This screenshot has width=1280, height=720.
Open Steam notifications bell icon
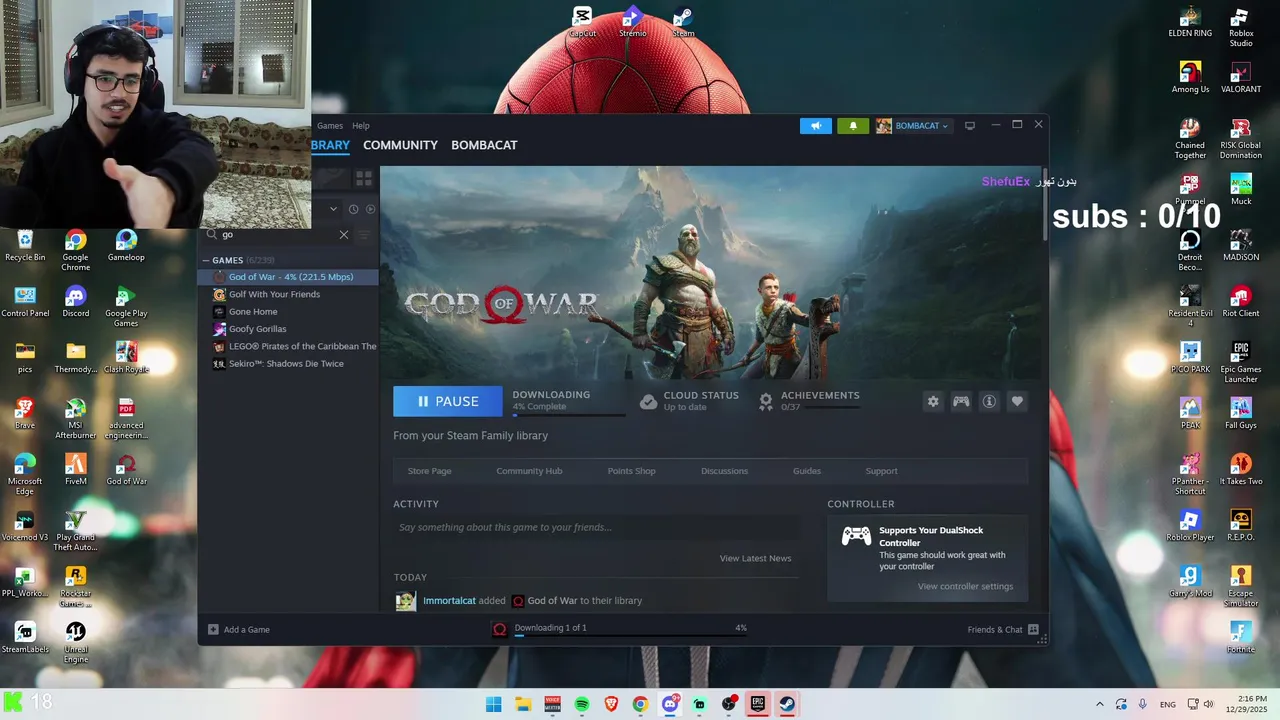point(853,126)
